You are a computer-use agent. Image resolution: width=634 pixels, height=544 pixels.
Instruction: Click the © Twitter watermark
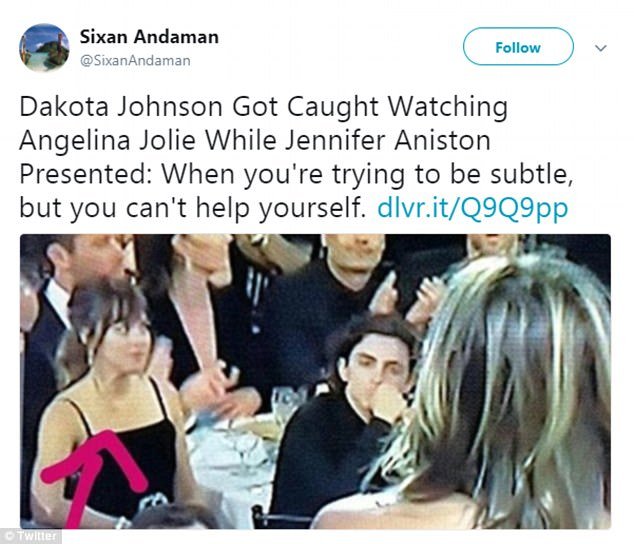click(31, 536)
